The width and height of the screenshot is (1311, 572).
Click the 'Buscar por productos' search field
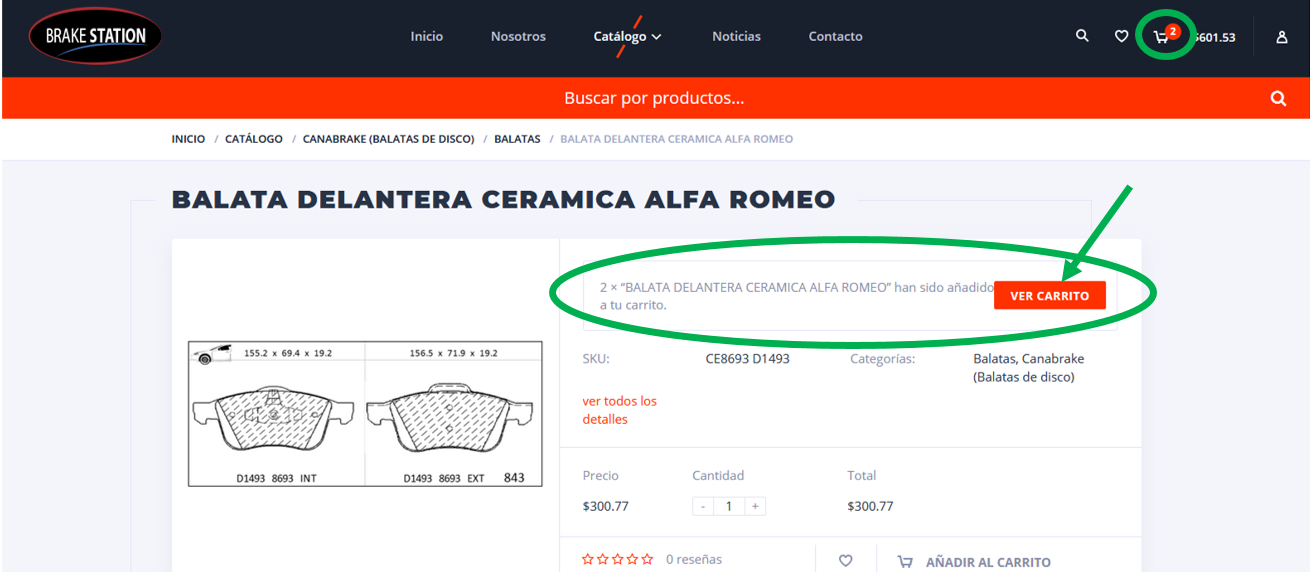tap(654, 98)
